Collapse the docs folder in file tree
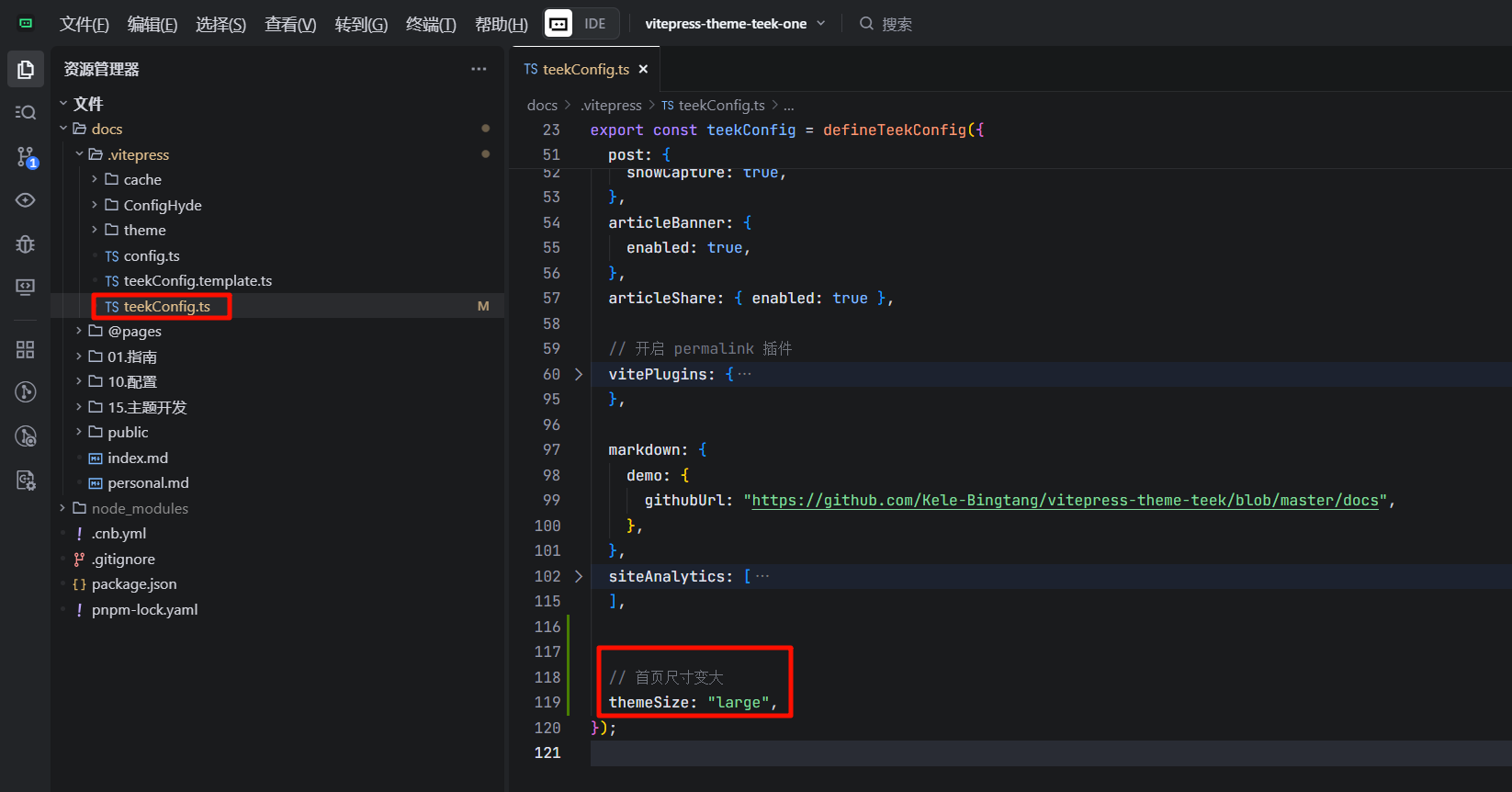The height and width of the screenshot is (792, 1512). (63, 129)
